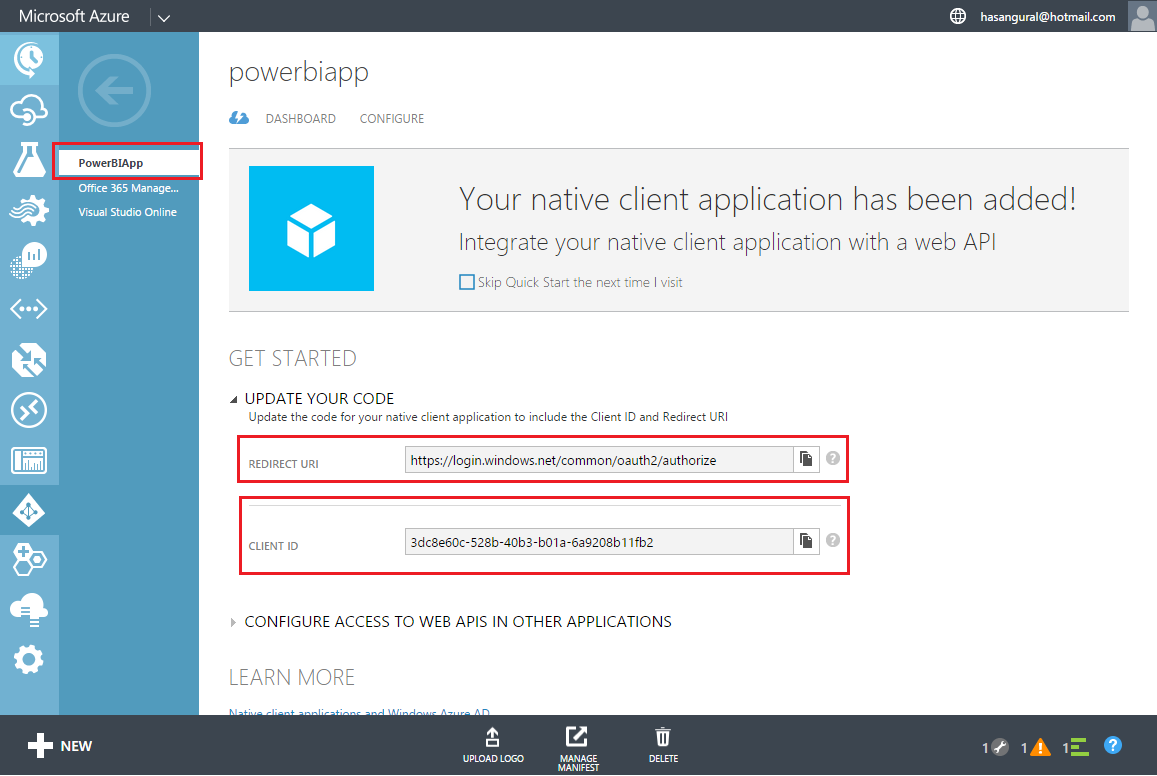Screen dimensions: 1157x776
Task: Select the flask icon in sidebar
Action: 29,159
